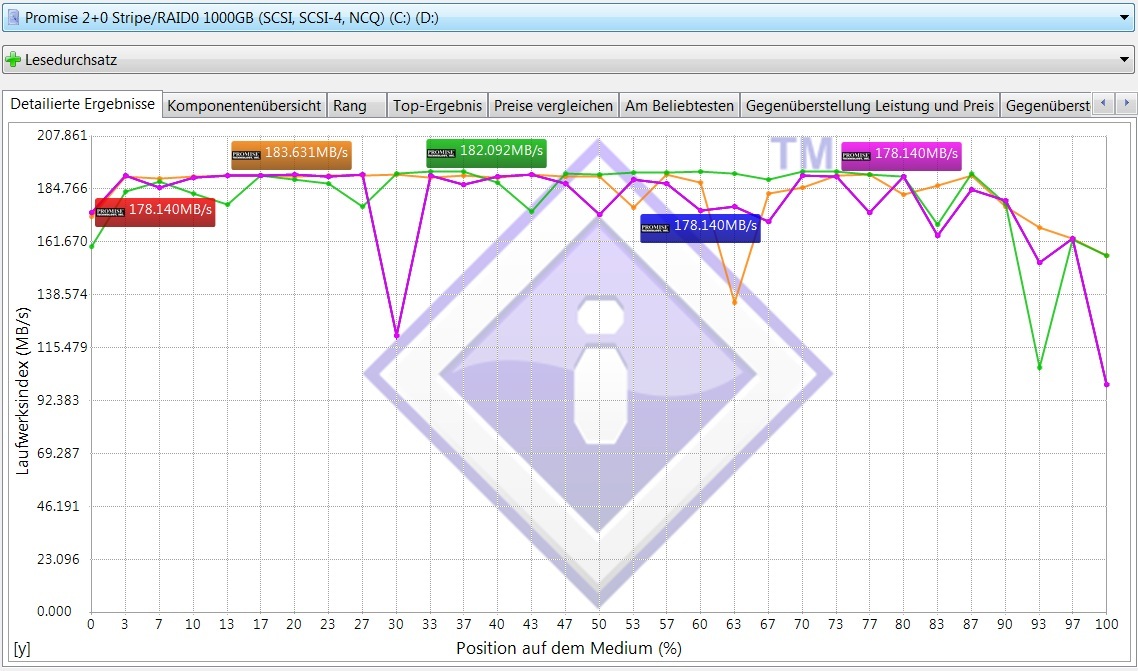Click the Laufwerksindex (MB/s) axis title
Image resolution: width=1138 pixels, height=671 pixels.
coord(22,390)
